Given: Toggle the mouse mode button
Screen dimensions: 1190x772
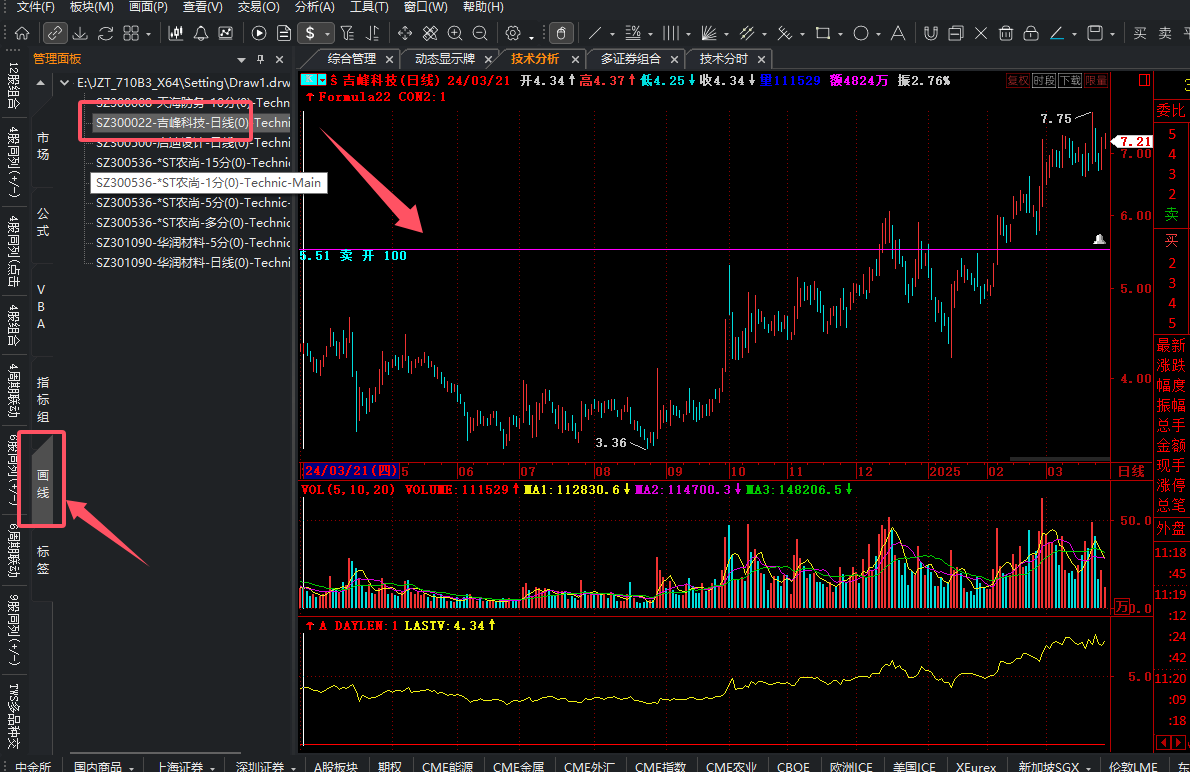Looking at the screenshot, I should tap(561, 33).
